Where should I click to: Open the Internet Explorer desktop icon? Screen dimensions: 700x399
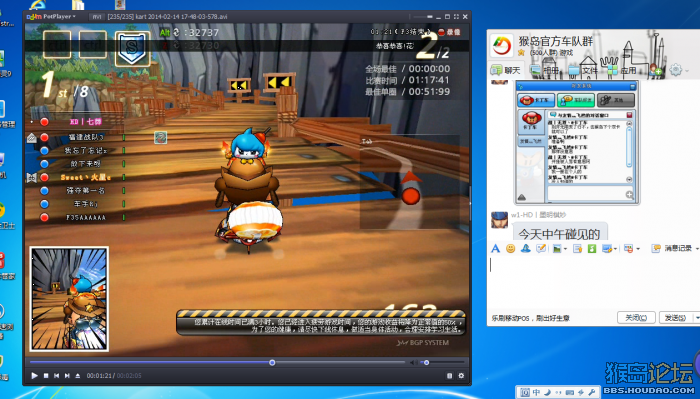pos(38,5)
